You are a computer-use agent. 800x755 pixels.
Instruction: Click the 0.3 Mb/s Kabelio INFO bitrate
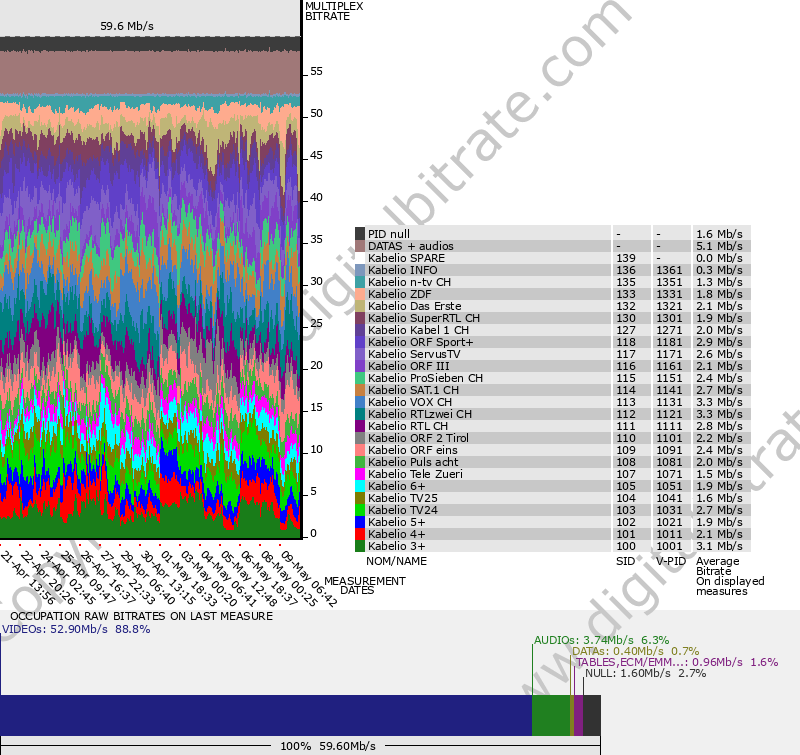pyautogui.click(x=719, y=270)
